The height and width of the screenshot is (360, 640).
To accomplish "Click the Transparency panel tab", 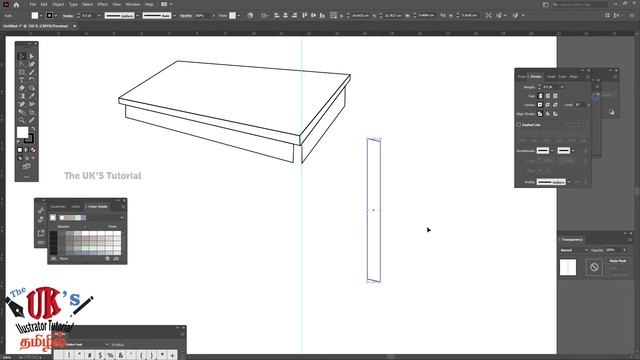I will click(572, 240).
